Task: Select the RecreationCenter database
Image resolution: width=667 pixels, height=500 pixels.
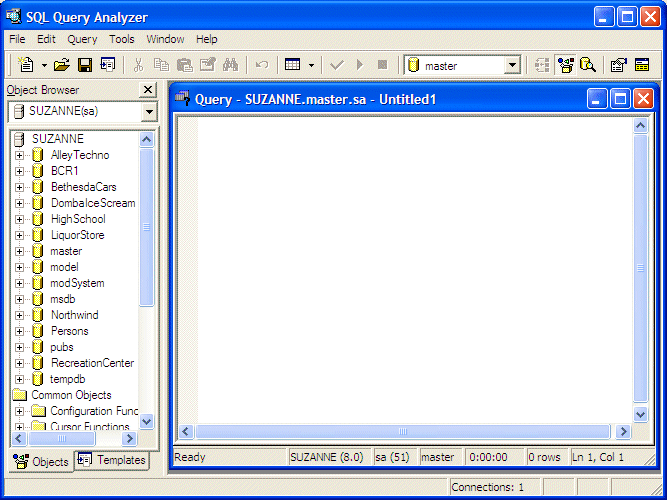Action: (92, 363)
